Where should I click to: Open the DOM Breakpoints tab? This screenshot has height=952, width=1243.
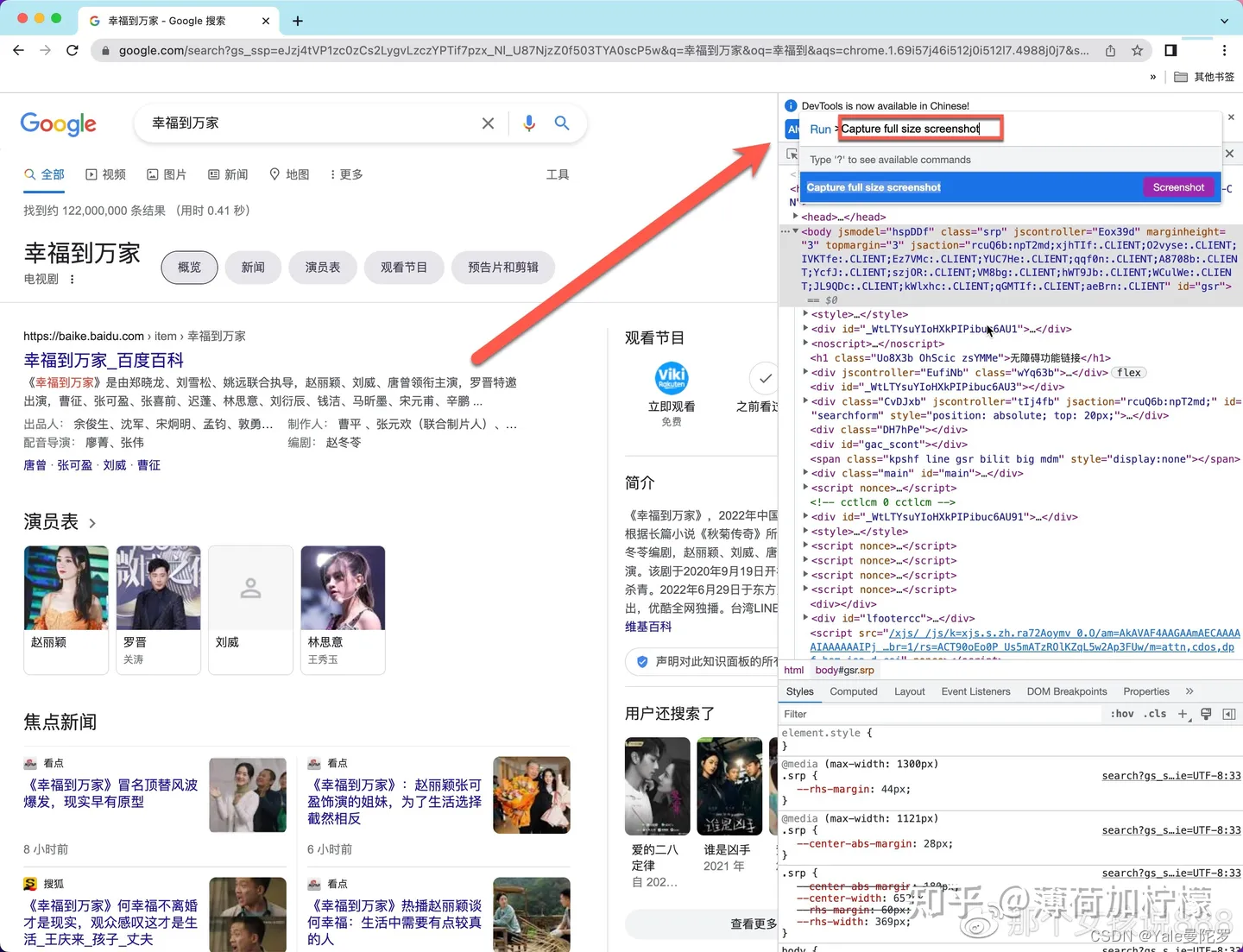1067,691
